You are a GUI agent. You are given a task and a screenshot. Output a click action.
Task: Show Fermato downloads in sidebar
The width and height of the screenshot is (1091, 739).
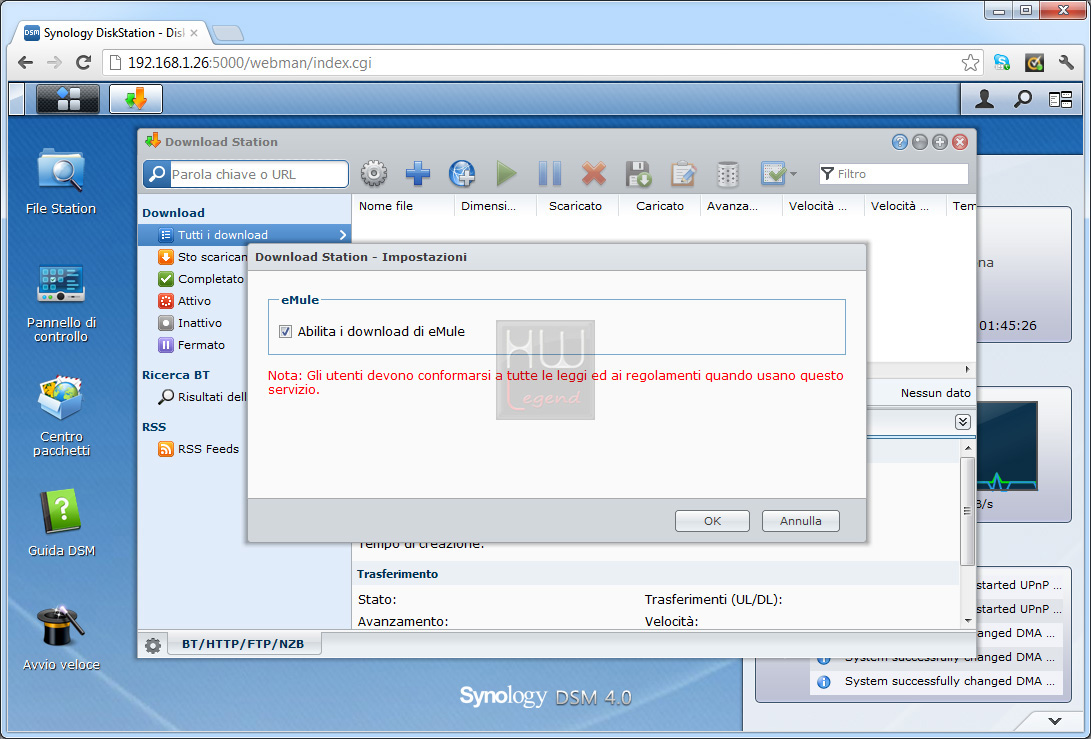tap(192, 344)
